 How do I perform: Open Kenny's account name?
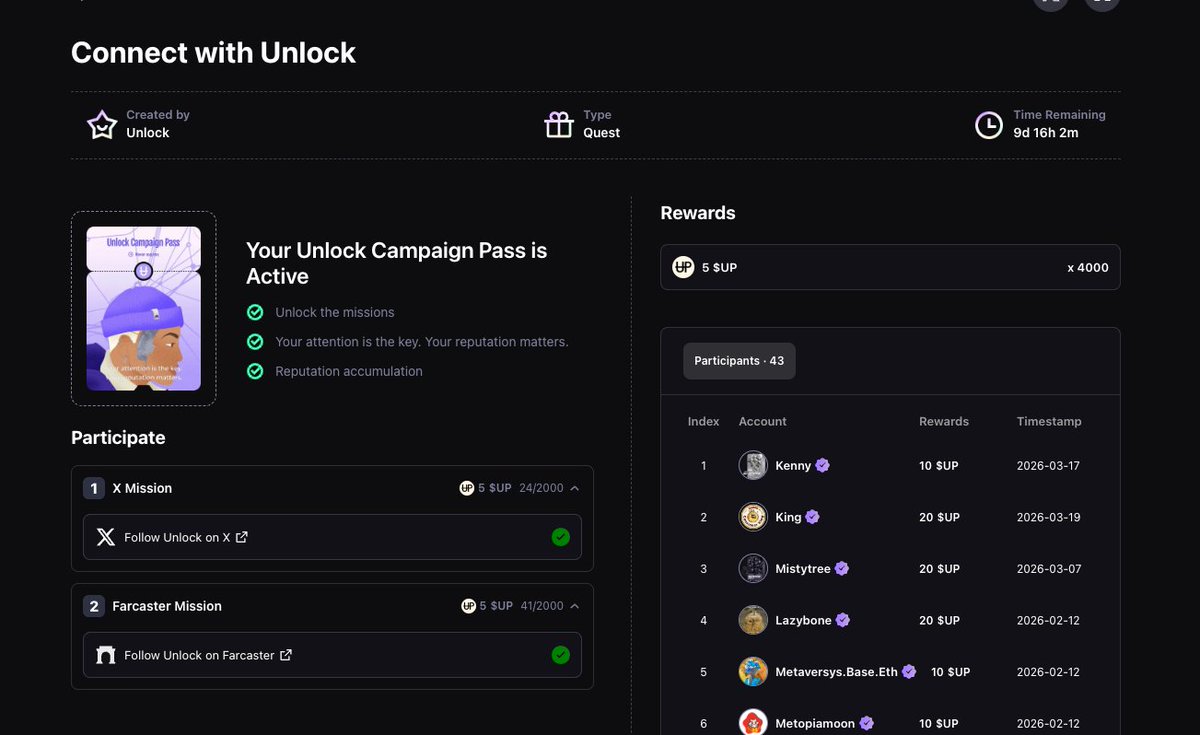coord(793,465)
